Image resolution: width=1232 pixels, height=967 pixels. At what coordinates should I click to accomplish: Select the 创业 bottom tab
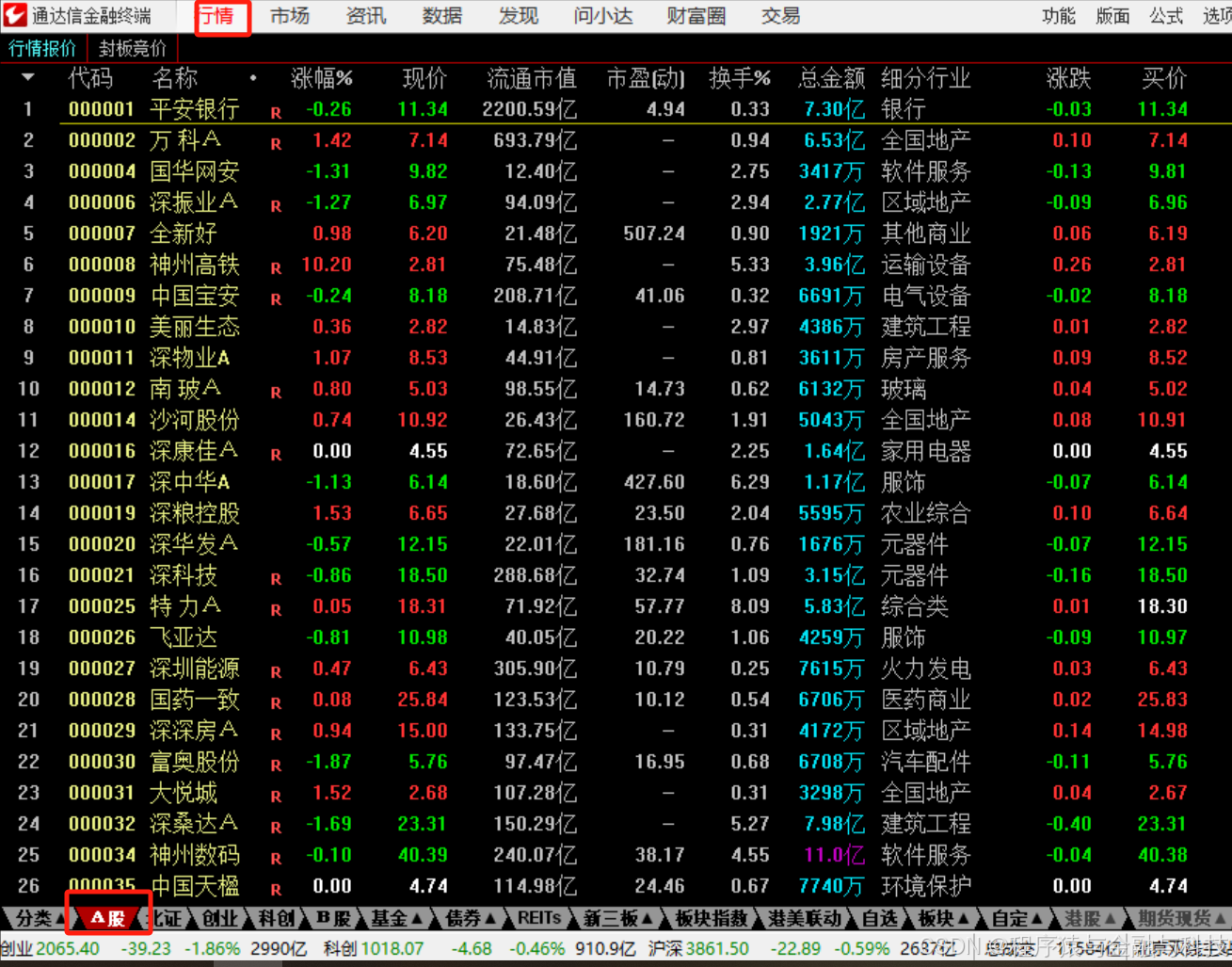point(220,918)
